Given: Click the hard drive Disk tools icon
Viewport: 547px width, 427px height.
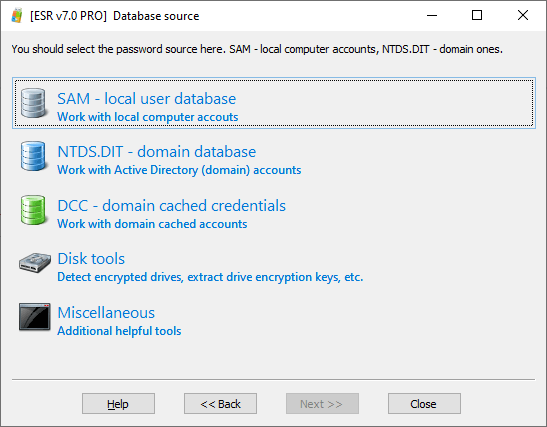Looking at the screenshot, I should [35, 263].
